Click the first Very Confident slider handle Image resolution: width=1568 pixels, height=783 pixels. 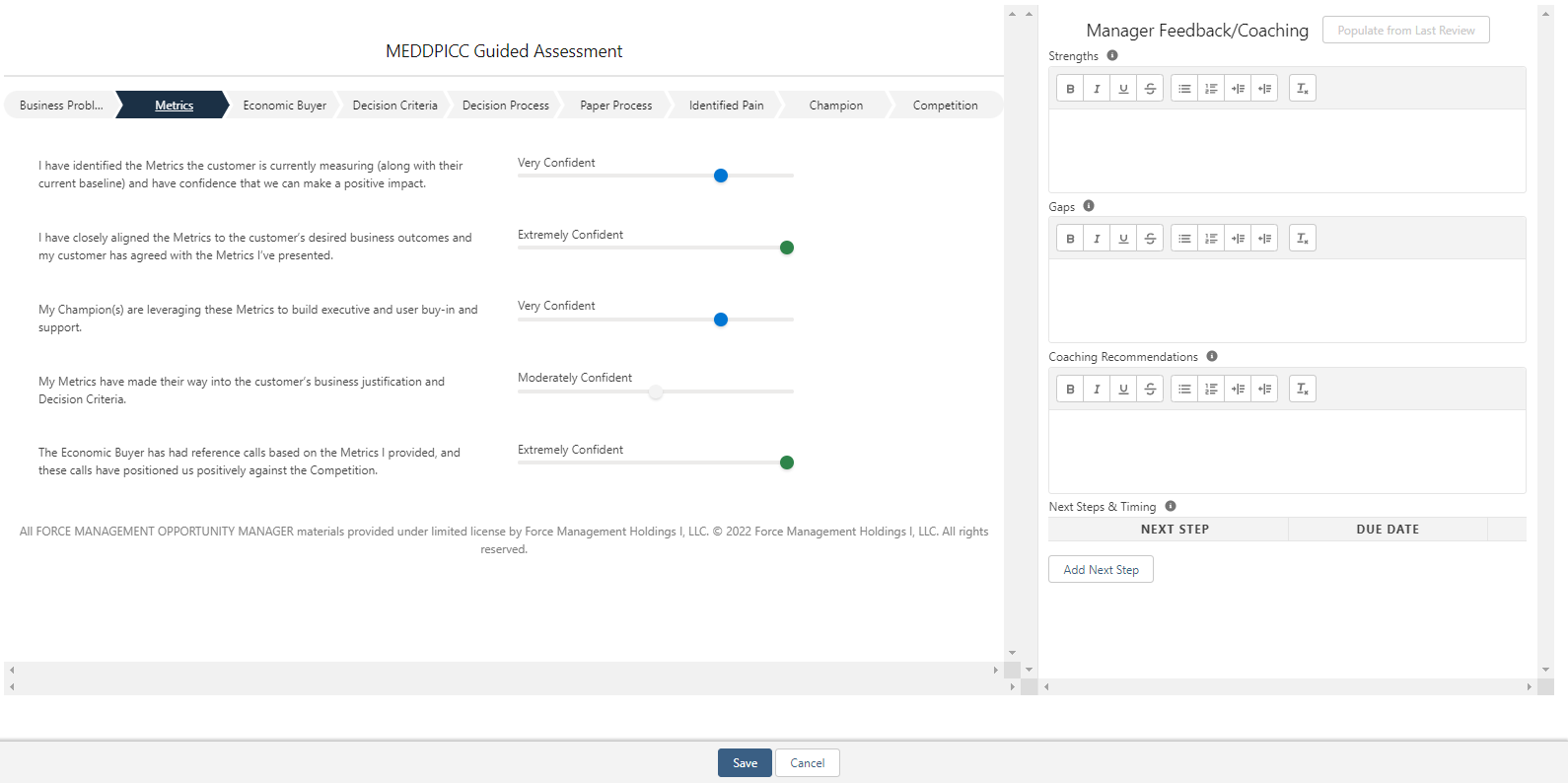coord(721,176)
